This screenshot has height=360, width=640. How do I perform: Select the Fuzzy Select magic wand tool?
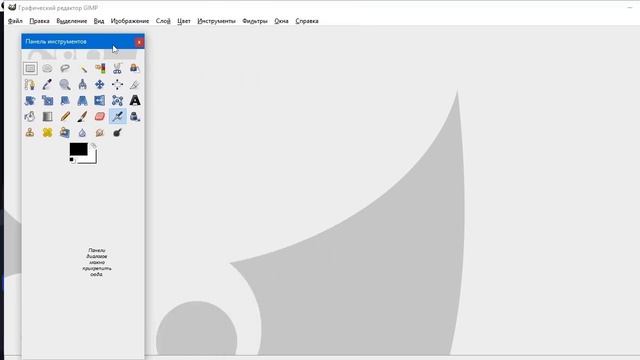[x=82, y=69]
